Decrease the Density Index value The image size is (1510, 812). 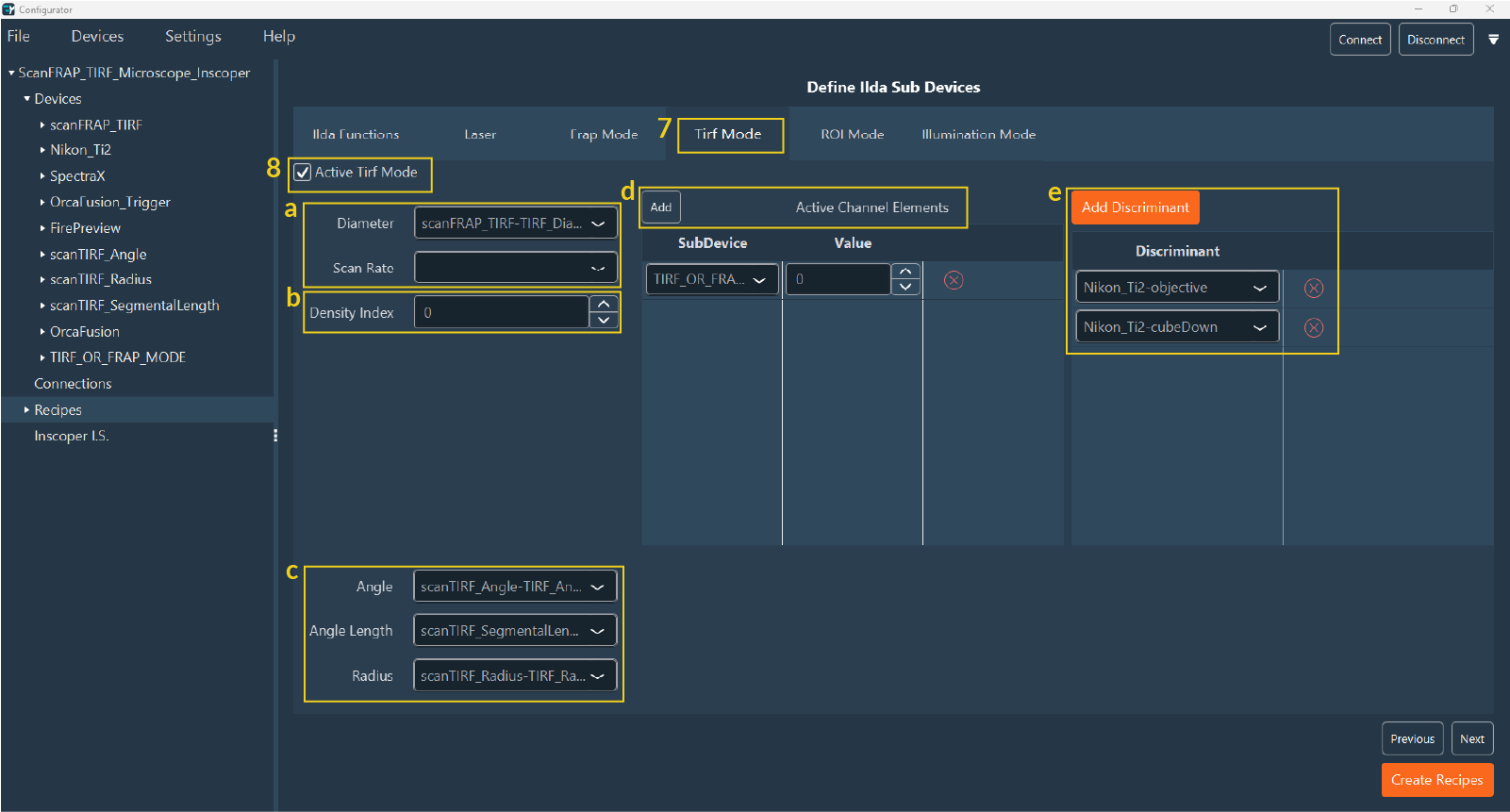tap(604, 321)
